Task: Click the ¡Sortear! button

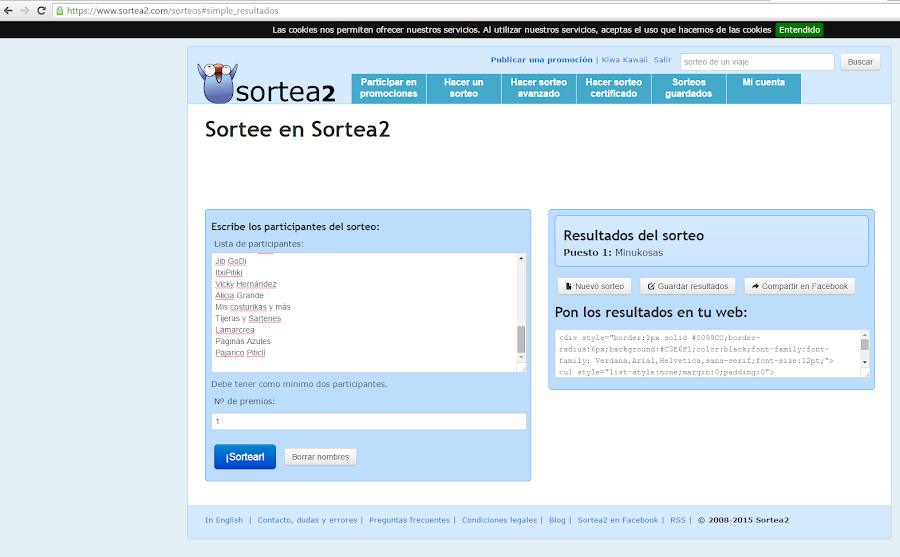Action: coord(245,457)
